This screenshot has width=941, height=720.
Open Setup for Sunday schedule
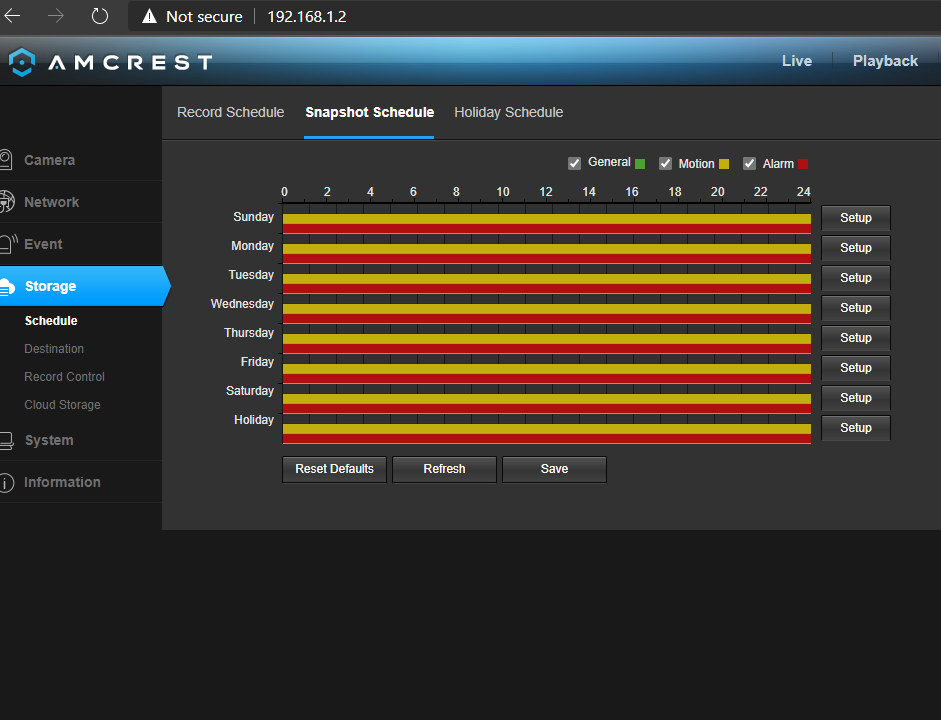click(856, 218)
